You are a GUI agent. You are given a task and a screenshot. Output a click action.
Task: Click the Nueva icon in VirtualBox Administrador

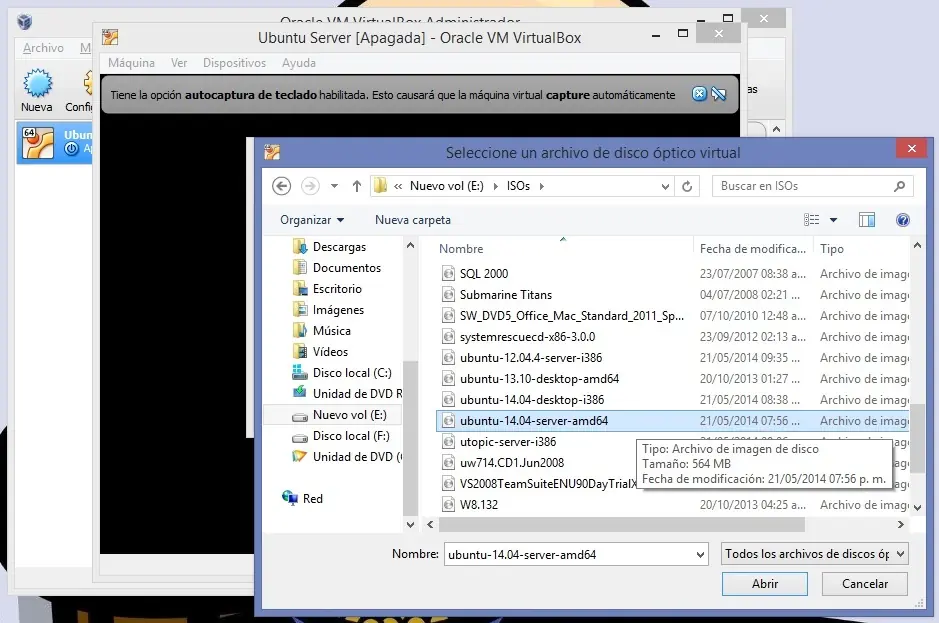click(x=37, y=83)
